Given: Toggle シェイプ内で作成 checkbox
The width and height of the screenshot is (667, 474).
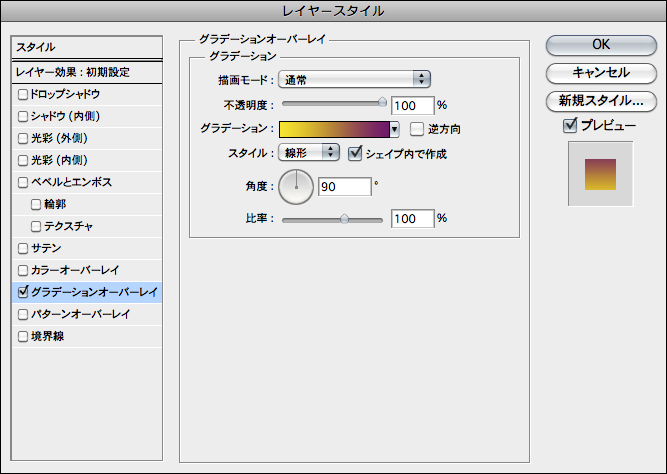Looking at the screenshot, I should 355,153.
